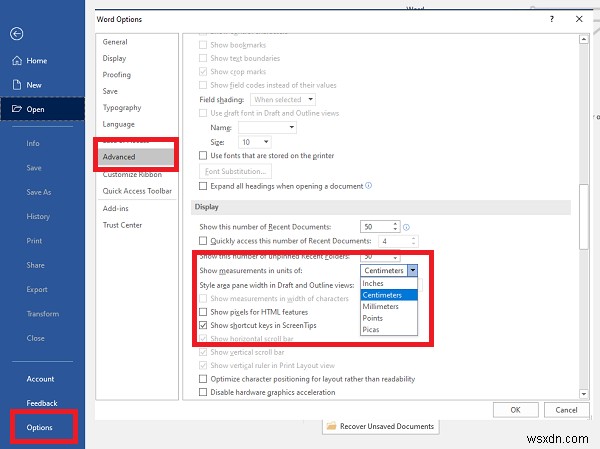Viewport: 600px width, 449px height.
Task: Click scroll down arrow of options pane
Action: pyautogui.click(x=584, y=393)
